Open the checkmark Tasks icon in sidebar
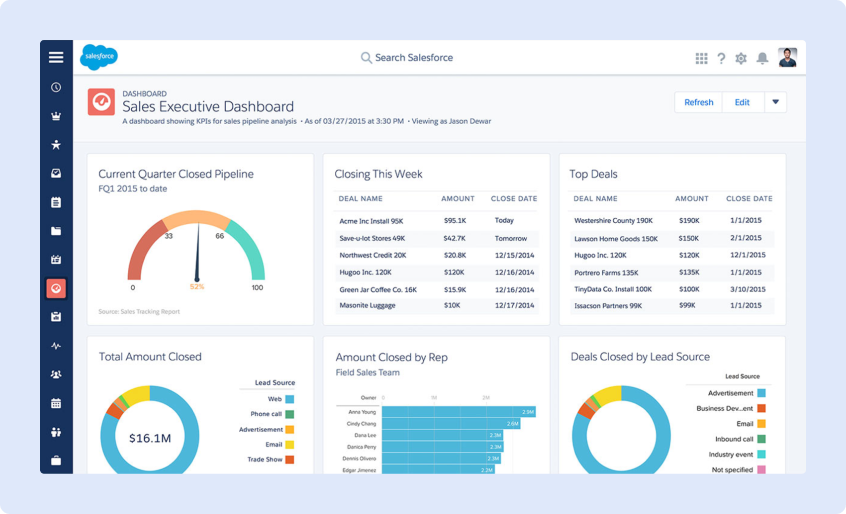846x514 pixels. [56, 173]
